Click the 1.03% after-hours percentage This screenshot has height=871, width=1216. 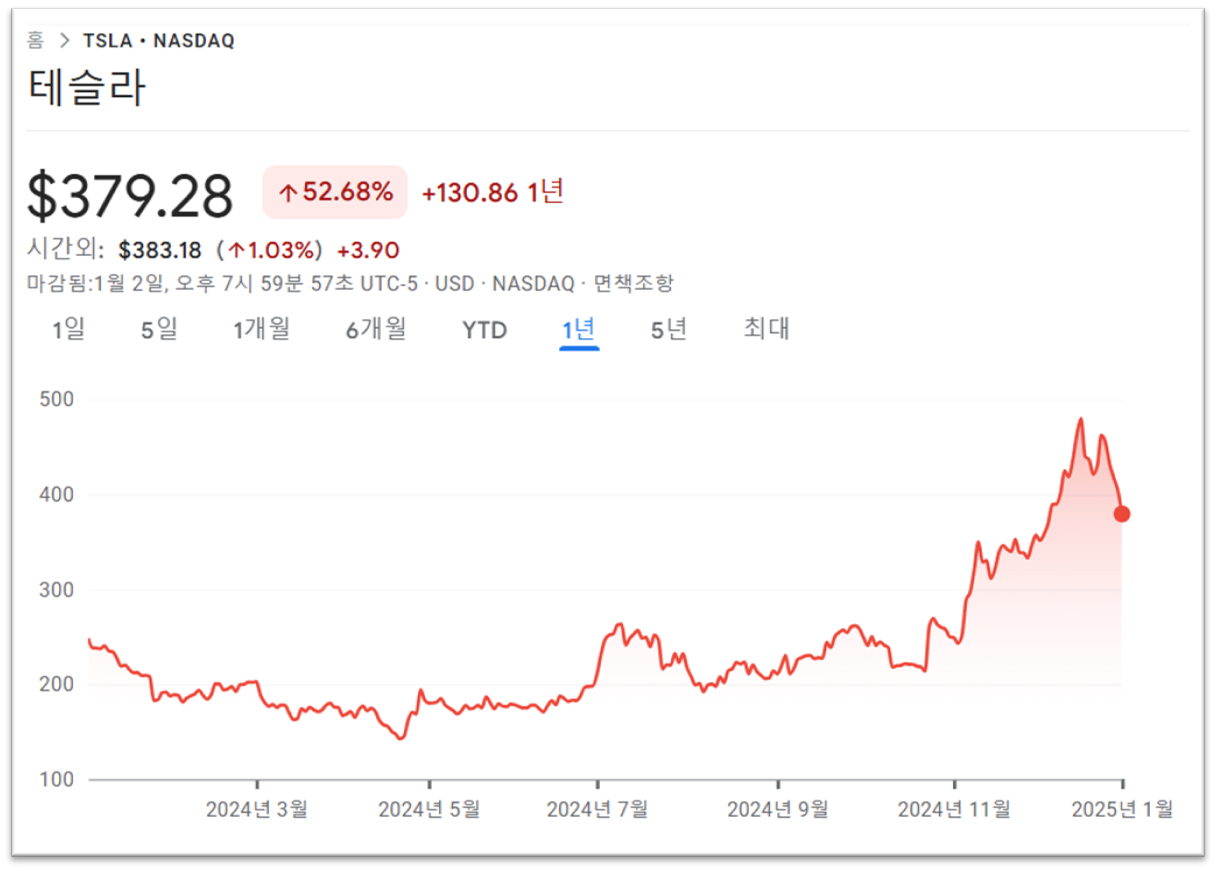tap(269, 250)
